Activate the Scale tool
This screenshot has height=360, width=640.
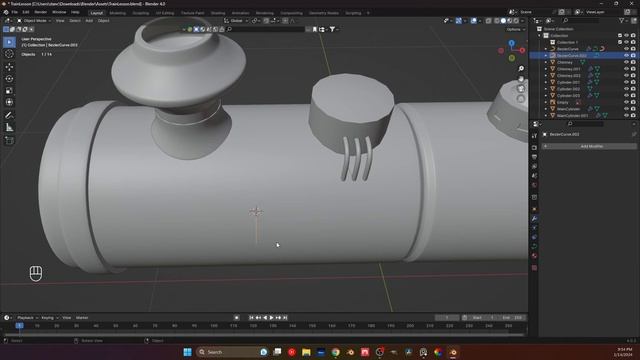click(9, 91)
